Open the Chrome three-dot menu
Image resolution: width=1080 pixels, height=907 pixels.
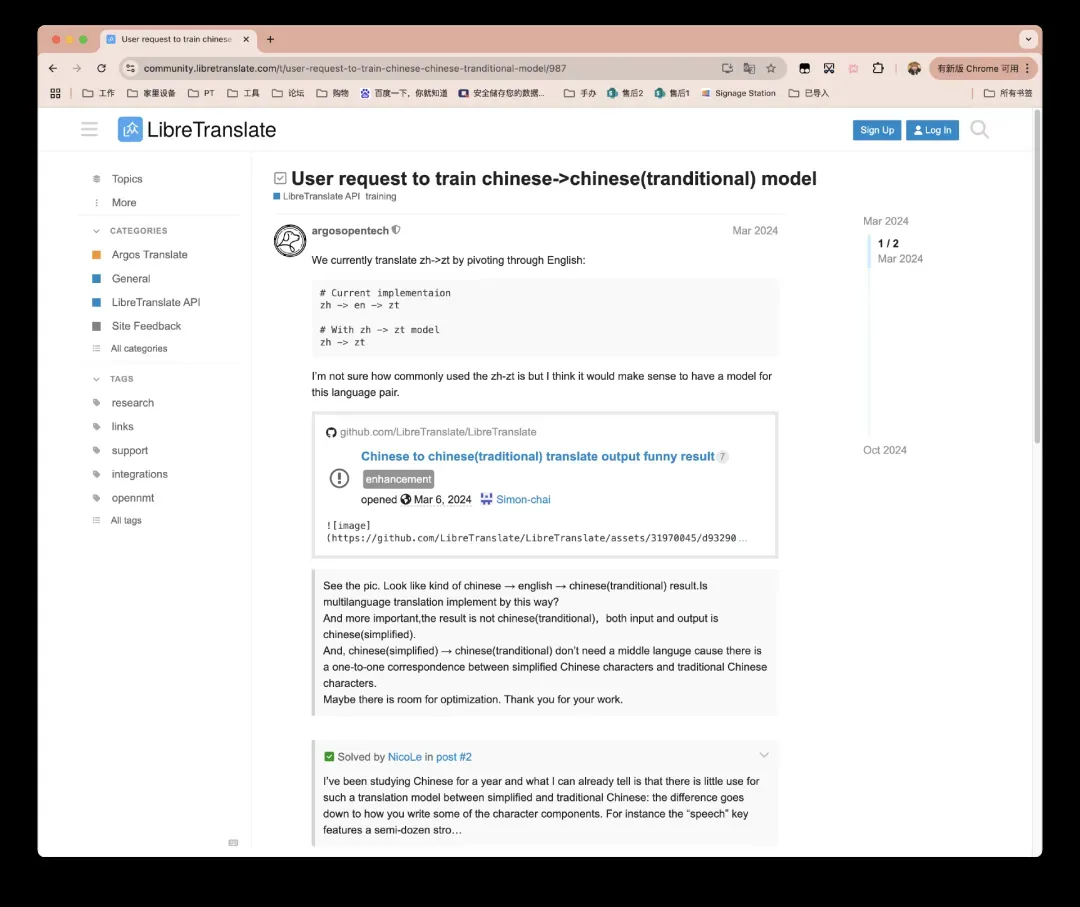[1027, 68]
